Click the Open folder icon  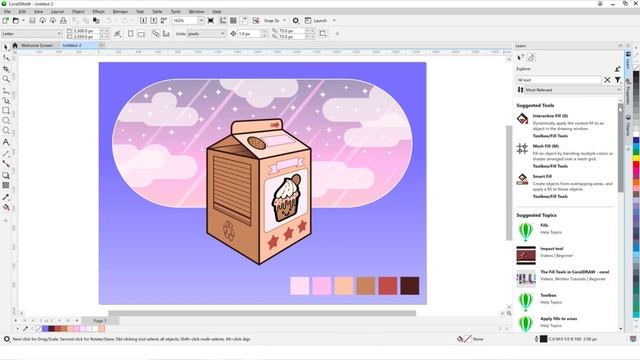click(x=16, y=20)
